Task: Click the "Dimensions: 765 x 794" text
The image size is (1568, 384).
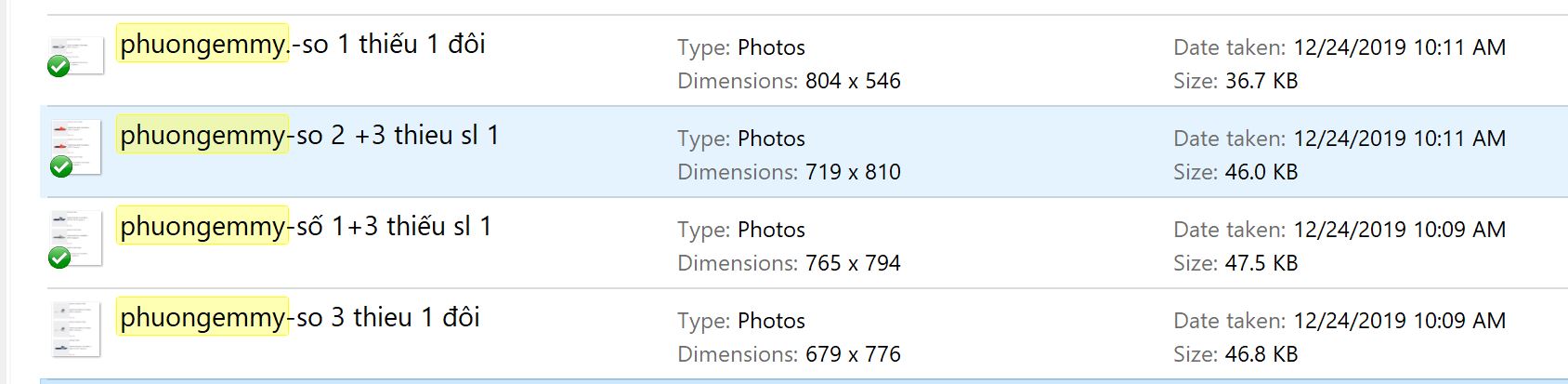Action: point(789,263)
